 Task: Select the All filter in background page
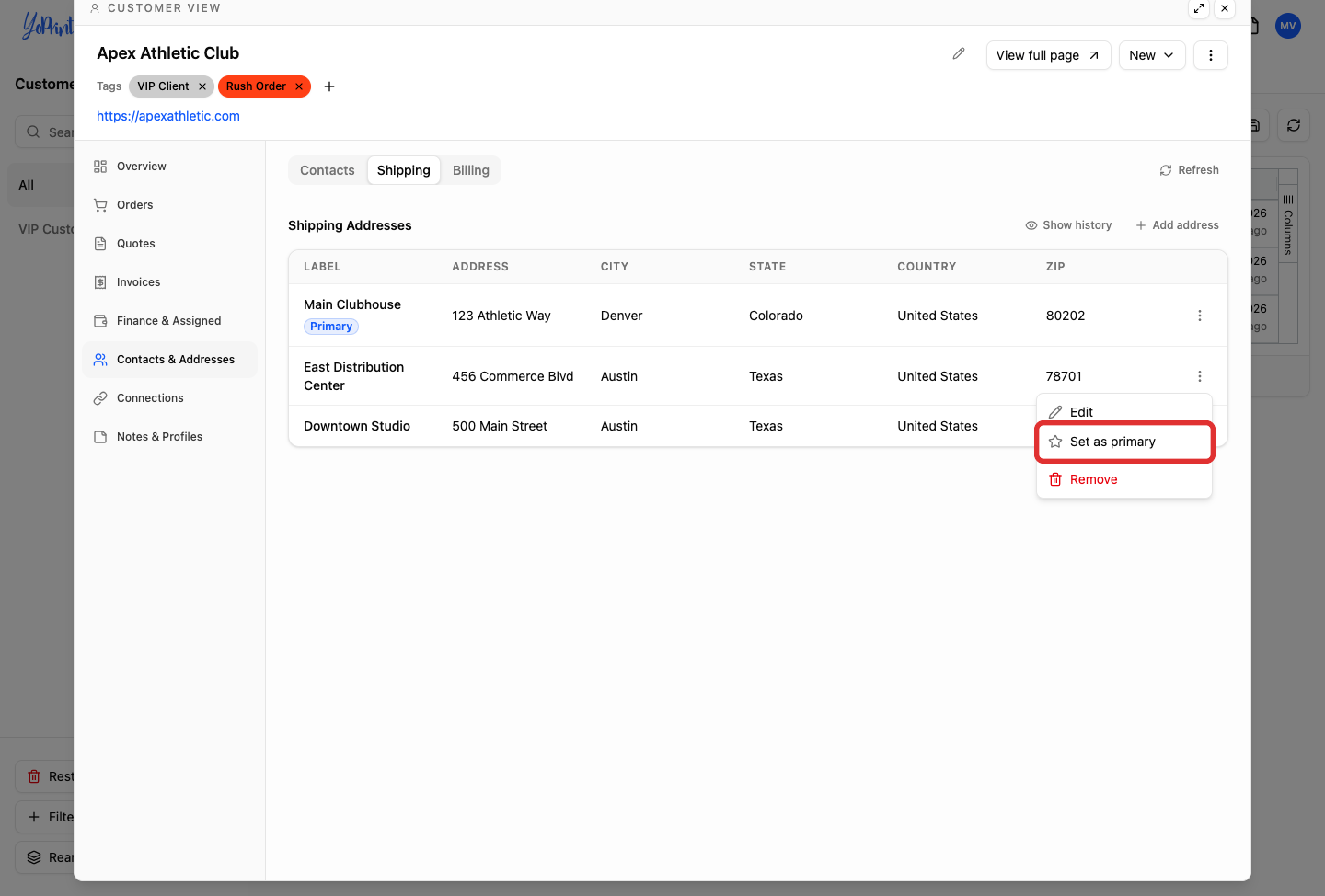40,185
